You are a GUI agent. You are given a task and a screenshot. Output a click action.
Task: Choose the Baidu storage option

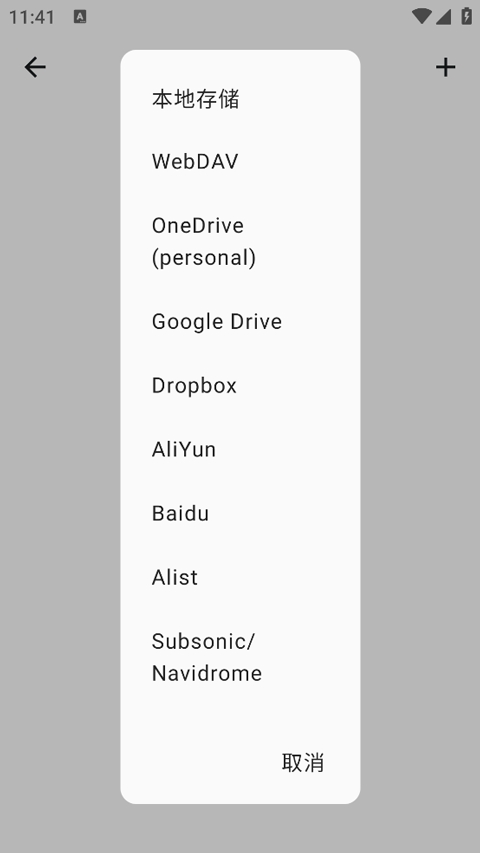pos(240,514)
